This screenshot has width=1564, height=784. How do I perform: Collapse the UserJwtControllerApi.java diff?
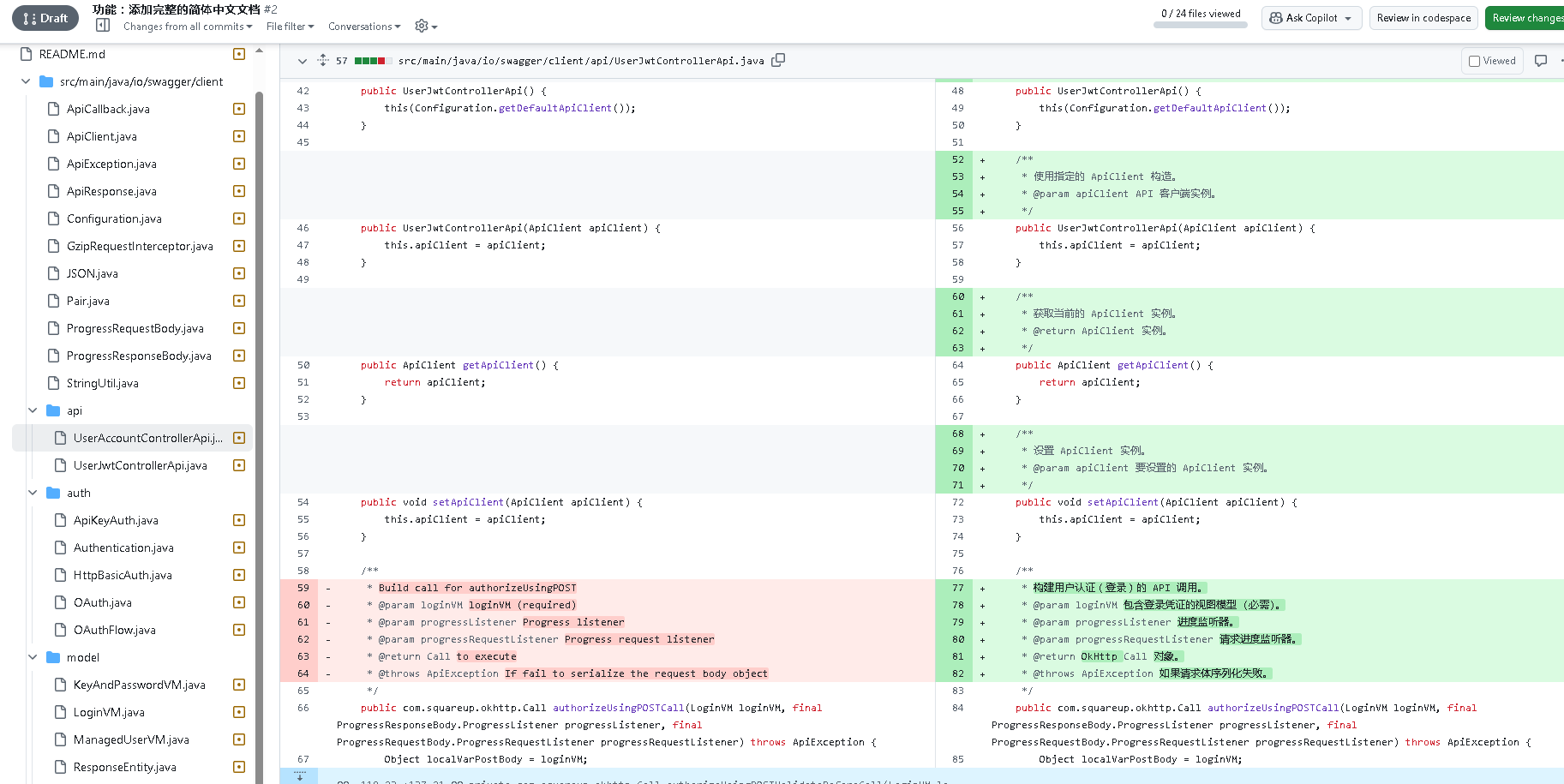(303, 61)
